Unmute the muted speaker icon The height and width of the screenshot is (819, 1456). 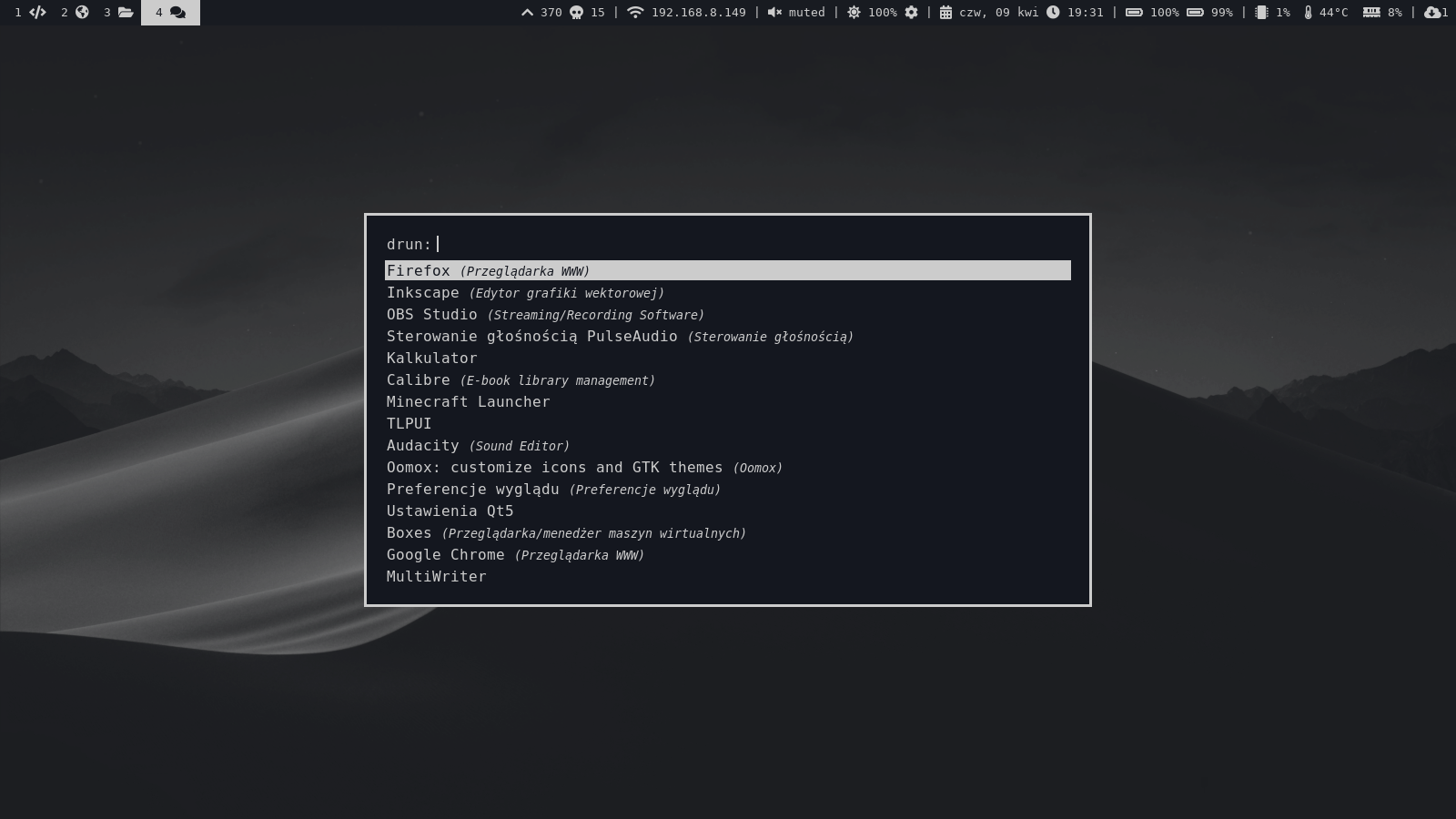click(x=774, y=13)
